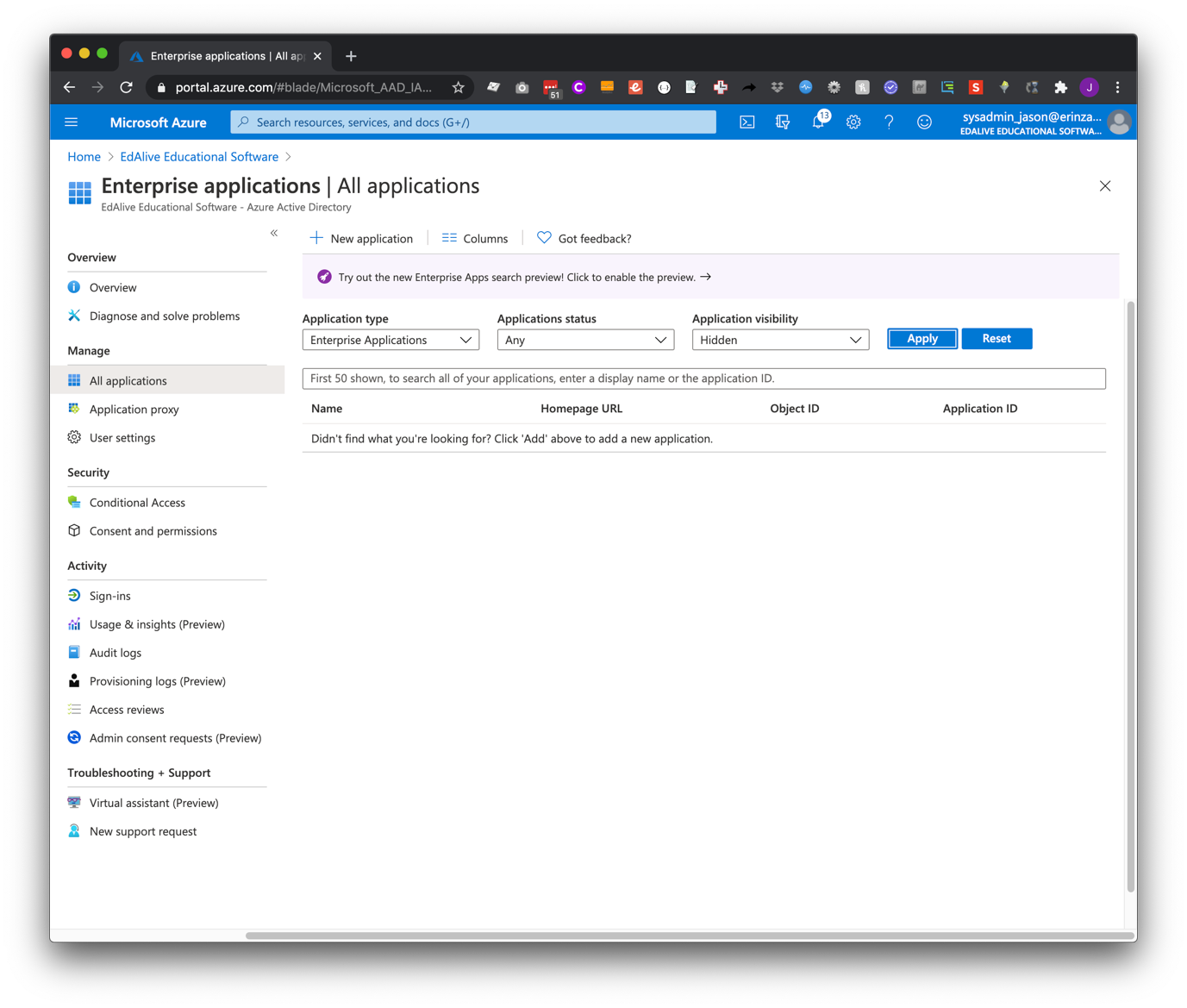The image size is (1187, 1008).
Task: Bookmark this page with the star icon
Action: [x=458, y=87]
